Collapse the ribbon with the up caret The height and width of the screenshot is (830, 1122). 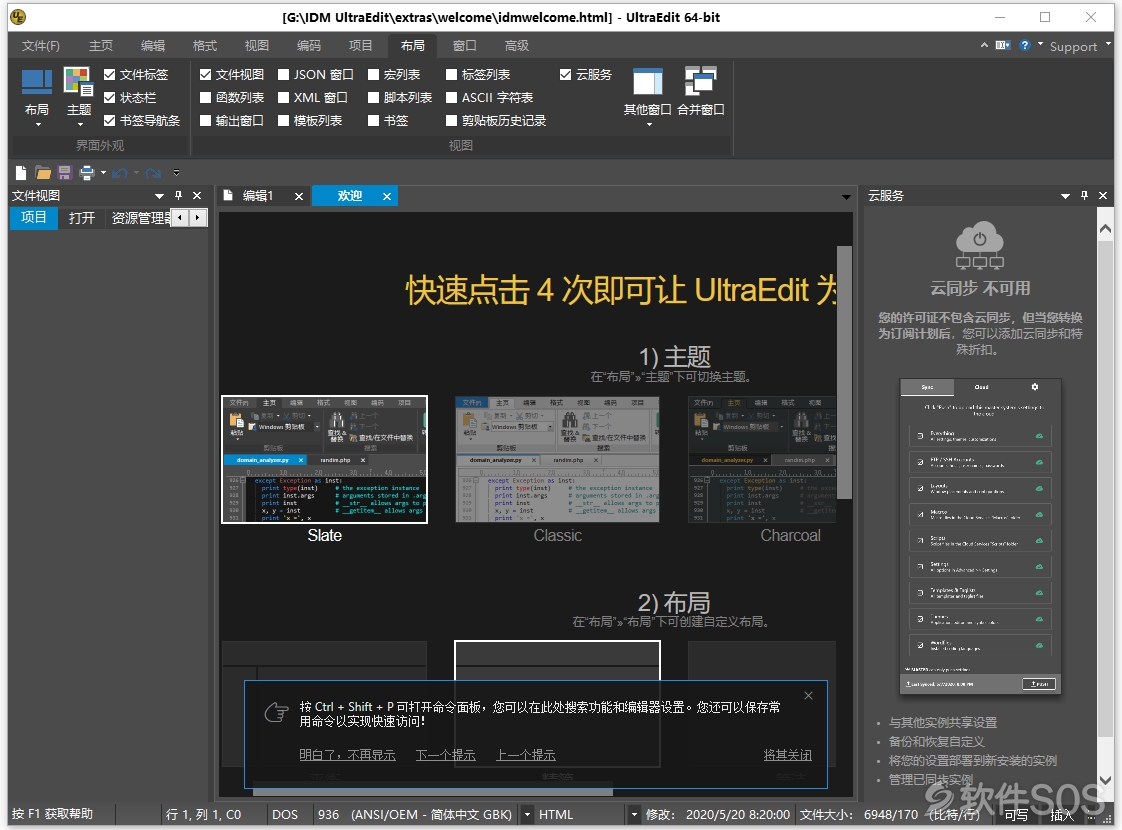tap(985, 45)
